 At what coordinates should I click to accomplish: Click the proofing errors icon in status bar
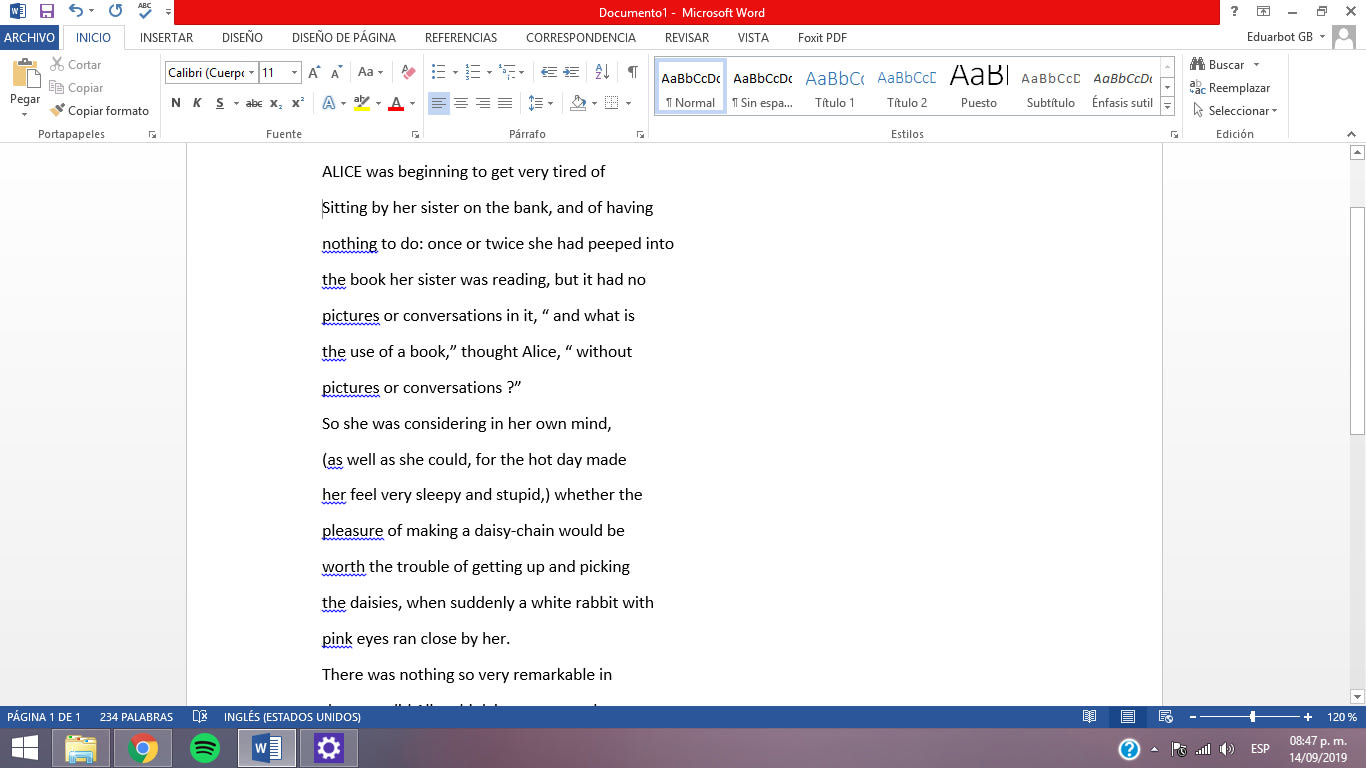(x=200, y=717)
